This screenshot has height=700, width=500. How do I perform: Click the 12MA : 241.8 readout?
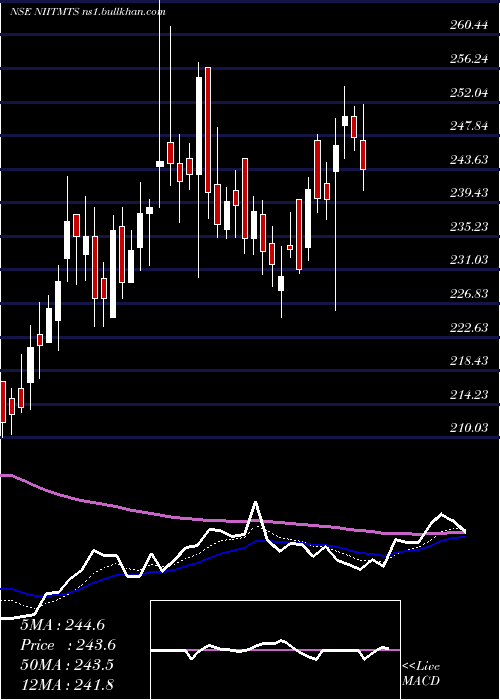pyautogui.click(x=67, y=684)
